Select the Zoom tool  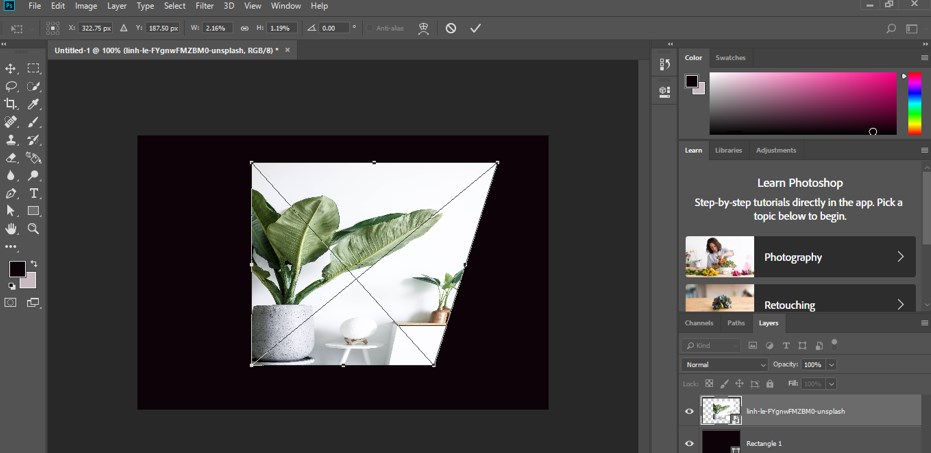pyautogui.click(x=33, y=229)
